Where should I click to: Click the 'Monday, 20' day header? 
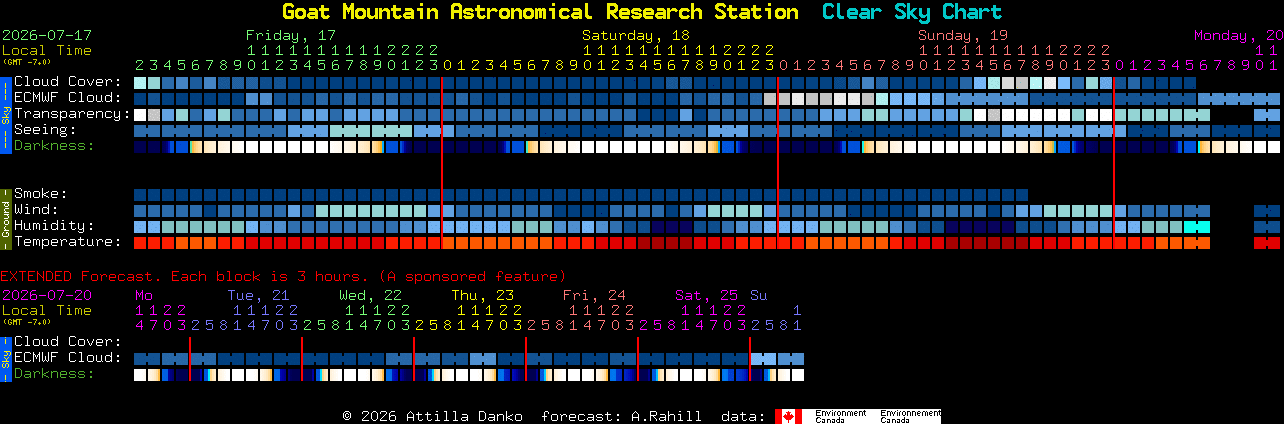click(1238, 35)
